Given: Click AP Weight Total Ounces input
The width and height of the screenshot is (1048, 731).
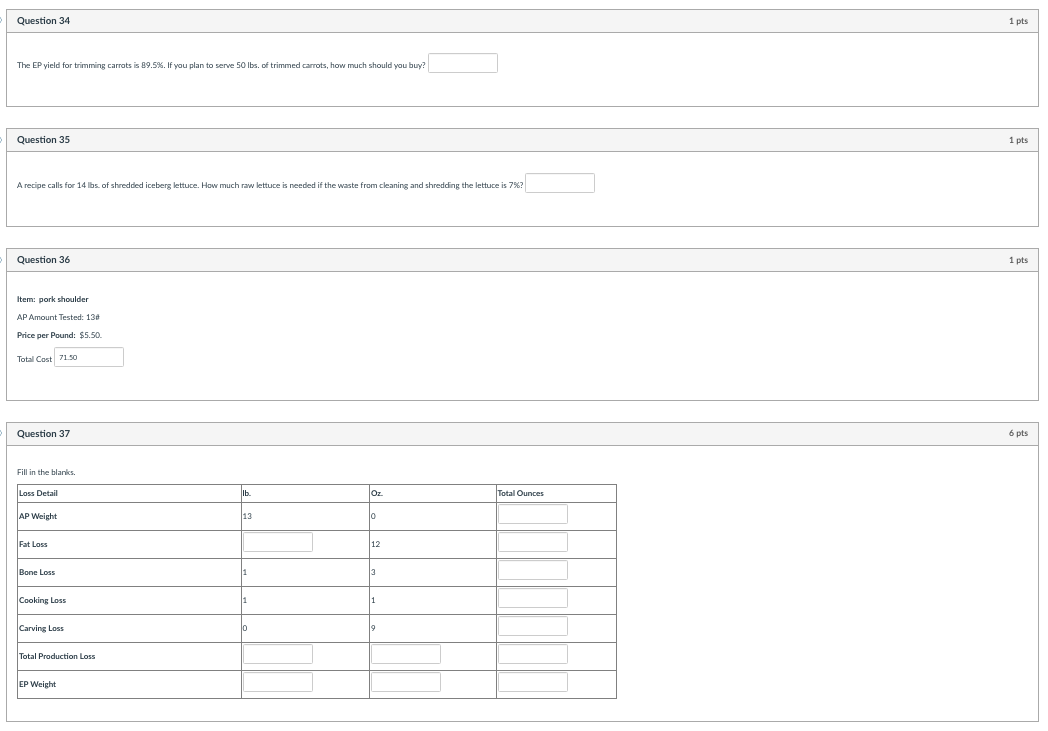Looking at the screenshot, I should 533,514.
